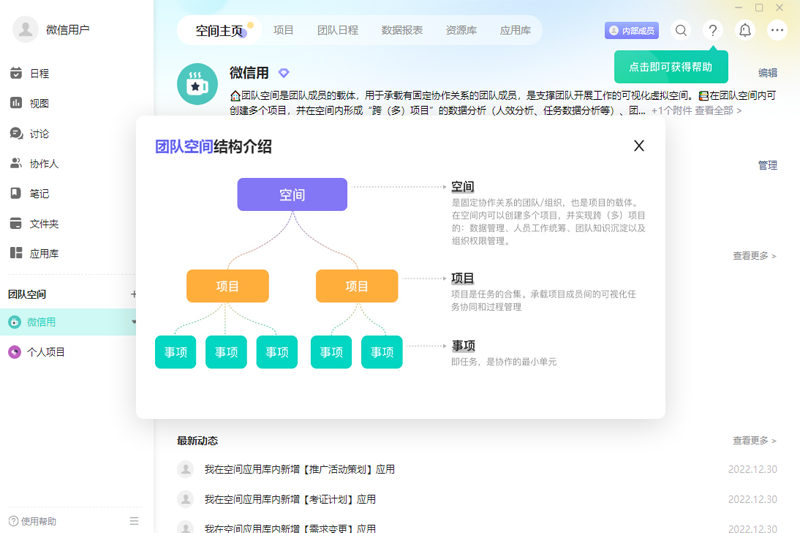Open 文件夹 in the sidebar
The width and height of the screenshot is (800, 533).
[x=43, y=223]
